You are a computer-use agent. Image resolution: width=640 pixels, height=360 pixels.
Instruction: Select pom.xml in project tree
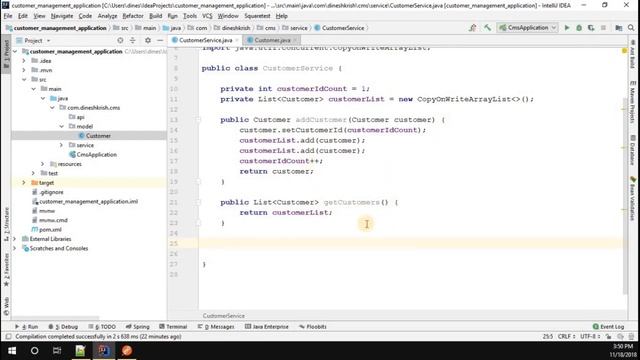47,230
